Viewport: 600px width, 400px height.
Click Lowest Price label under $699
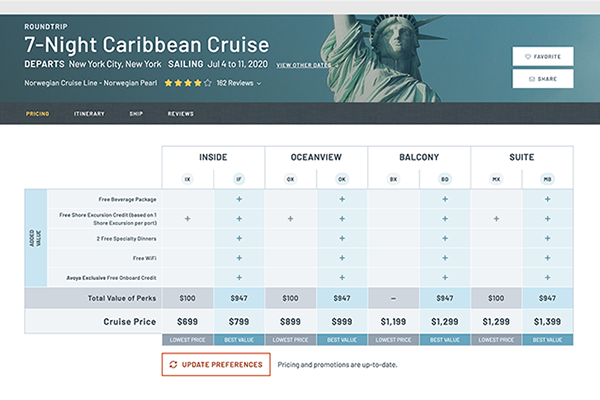point(188,340)
